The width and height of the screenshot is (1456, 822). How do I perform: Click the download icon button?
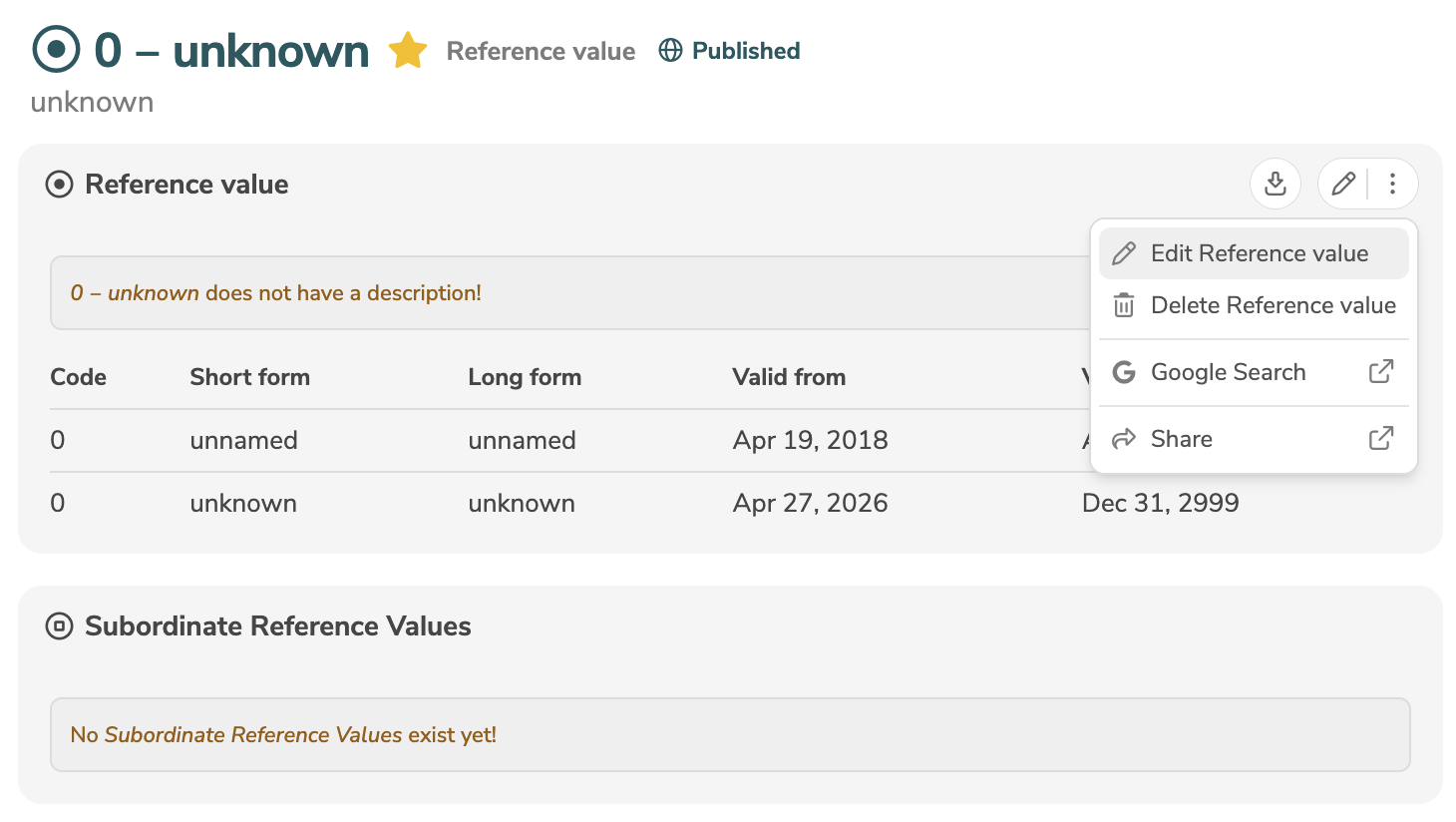(1274, 184)
